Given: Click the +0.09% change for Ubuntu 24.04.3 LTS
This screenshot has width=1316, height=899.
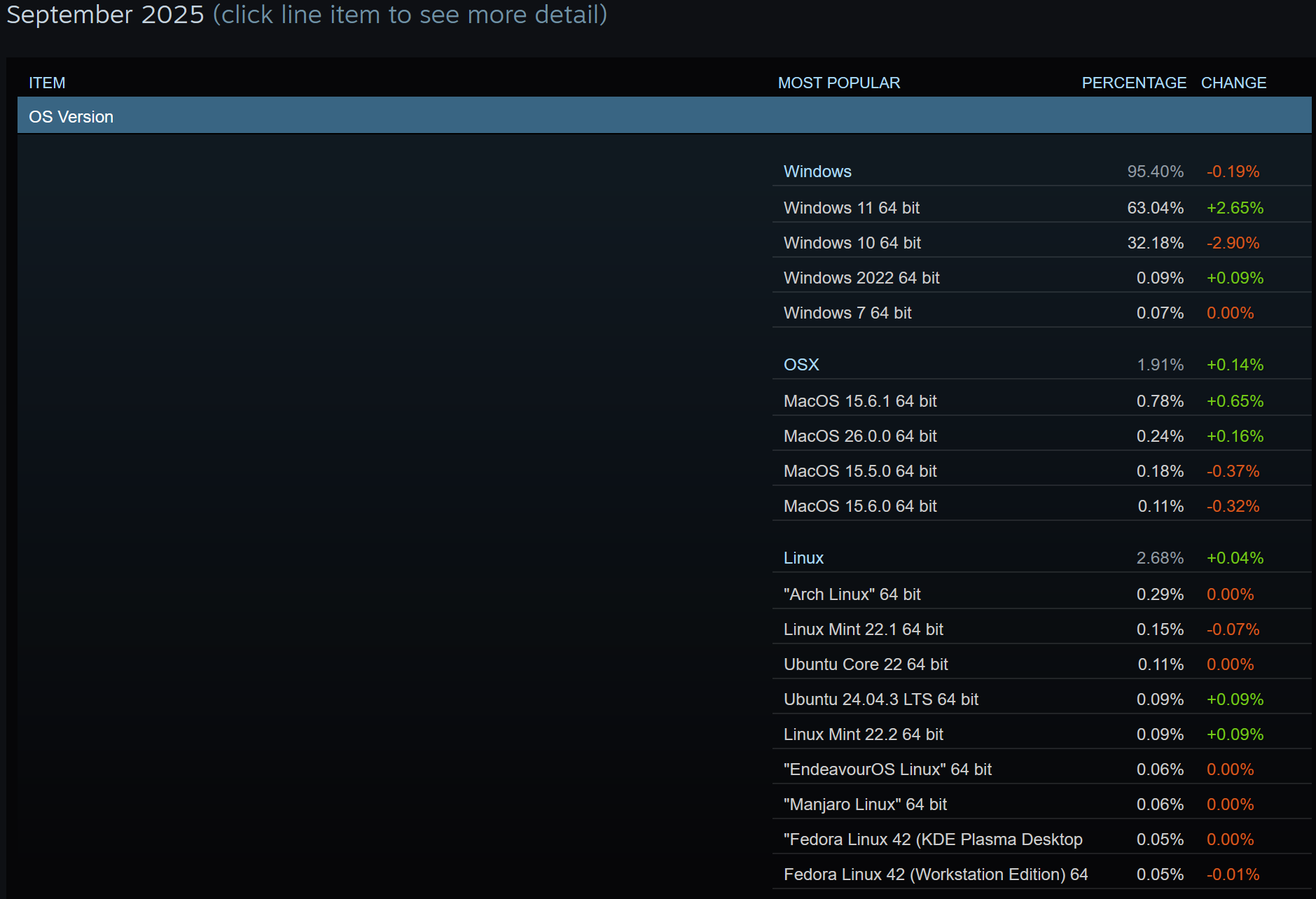Looking at the screenshot, I should [x=1235, y=699].
